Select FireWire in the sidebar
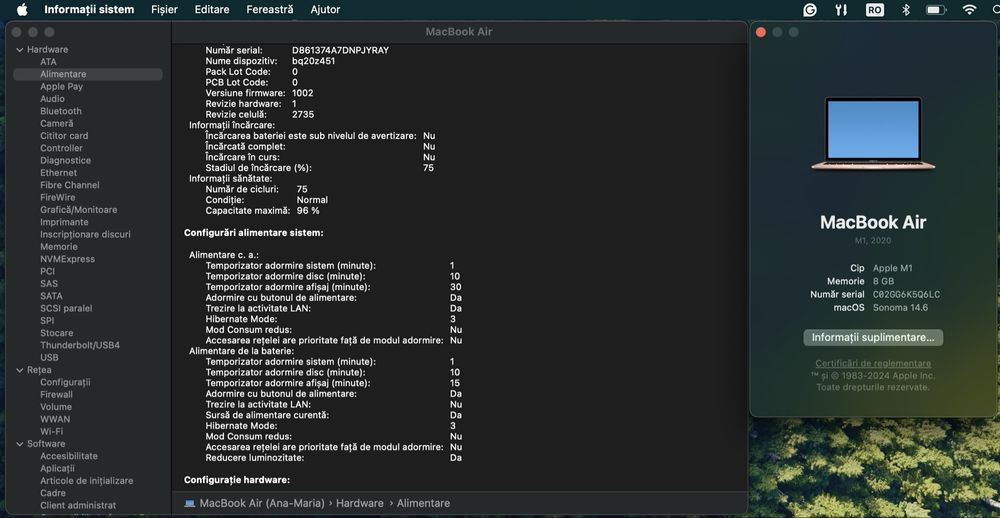Screen dimensions: 1000x518 click(x=57, y=198)
